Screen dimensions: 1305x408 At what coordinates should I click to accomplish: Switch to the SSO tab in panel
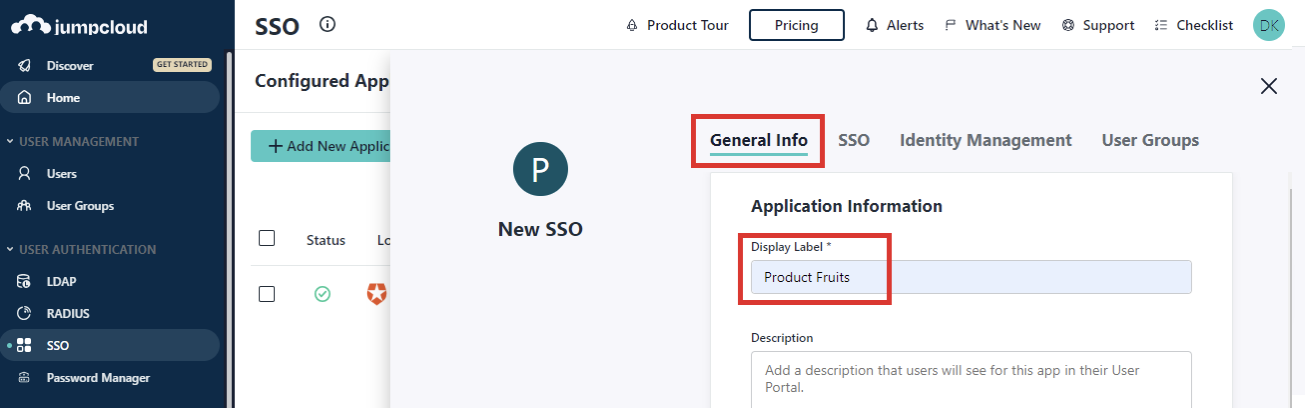tap(854, 141)
